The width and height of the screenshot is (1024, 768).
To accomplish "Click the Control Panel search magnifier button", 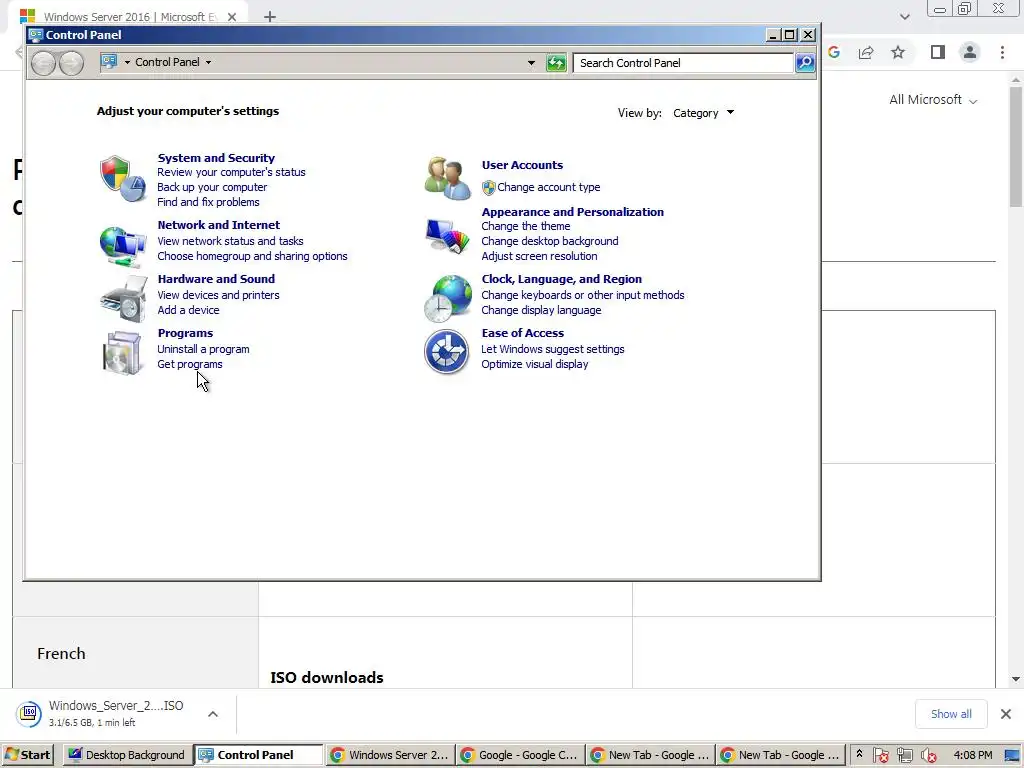I will (805, 63).
